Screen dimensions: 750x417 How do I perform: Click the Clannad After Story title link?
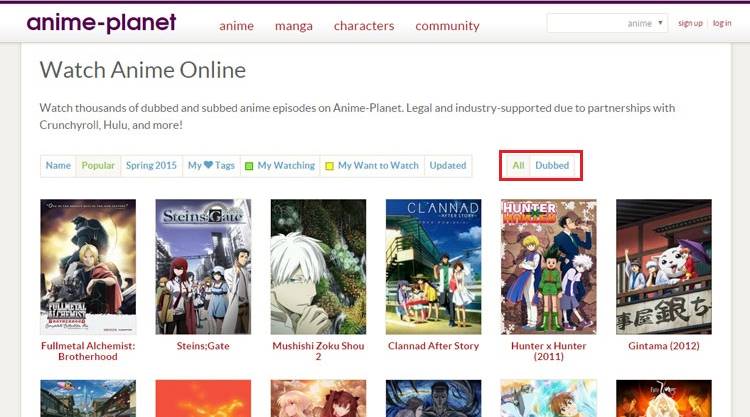433,346
